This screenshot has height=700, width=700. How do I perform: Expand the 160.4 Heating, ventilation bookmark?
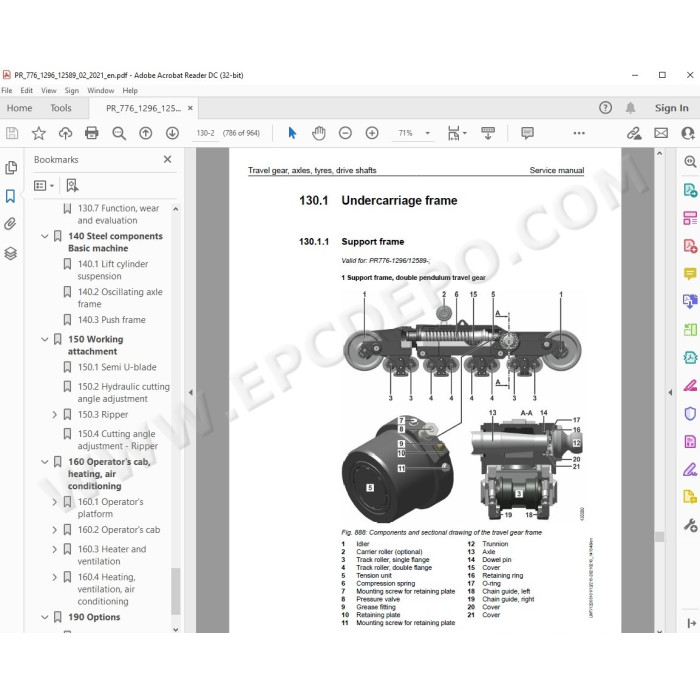tap(54, 577)
